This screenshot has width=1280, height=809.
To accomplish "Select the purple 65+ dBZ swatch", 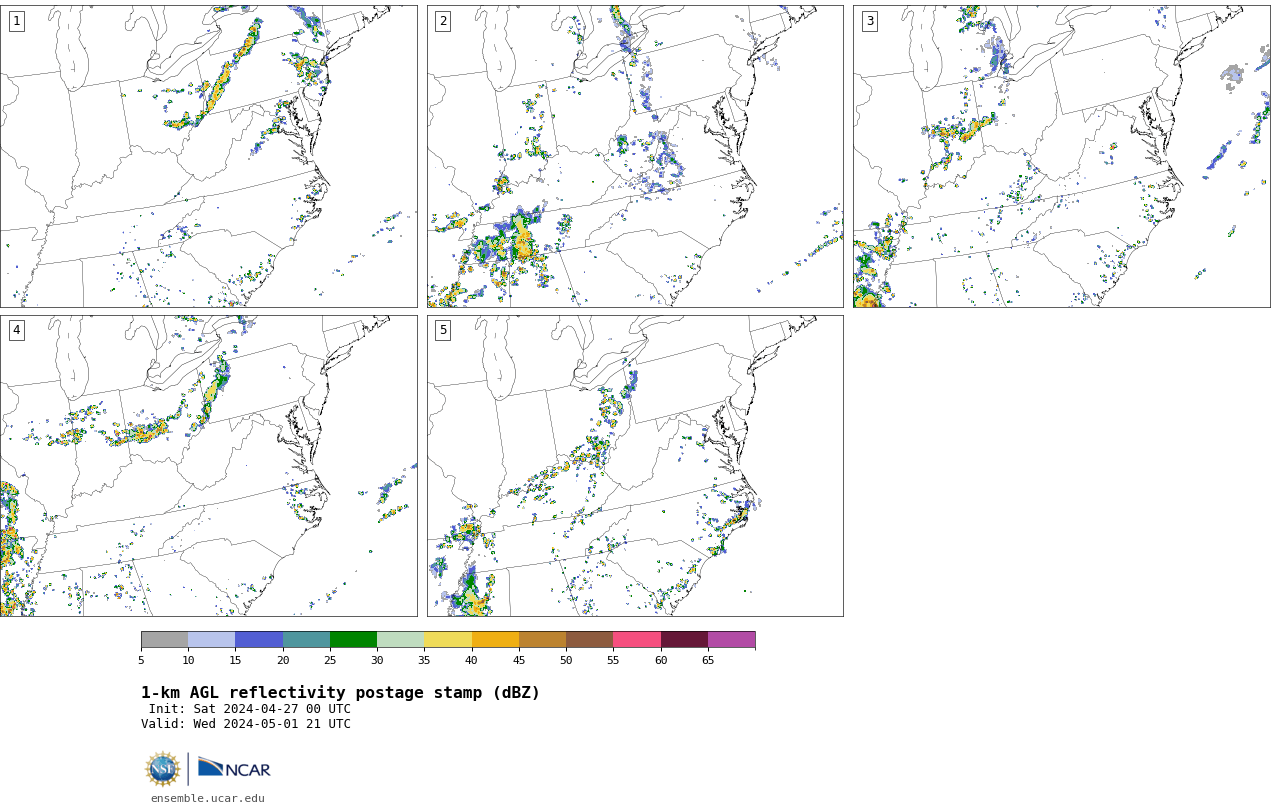I will click(731, 640).
